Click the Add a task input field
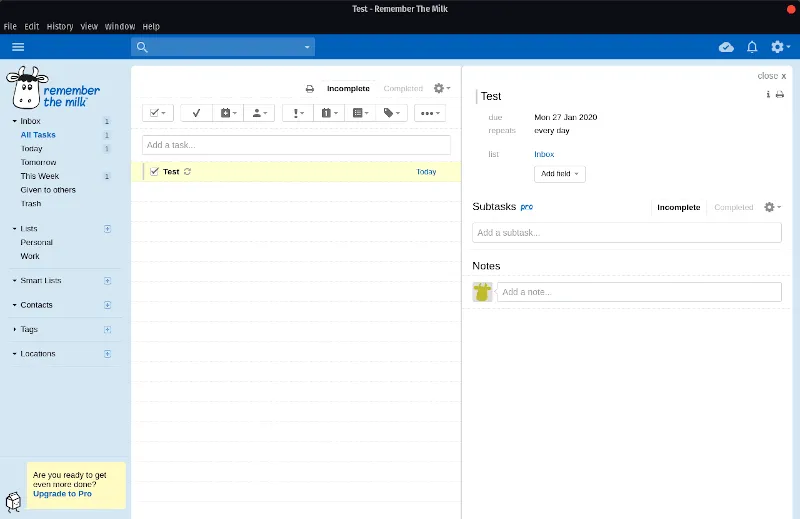 tap(296, 145)
